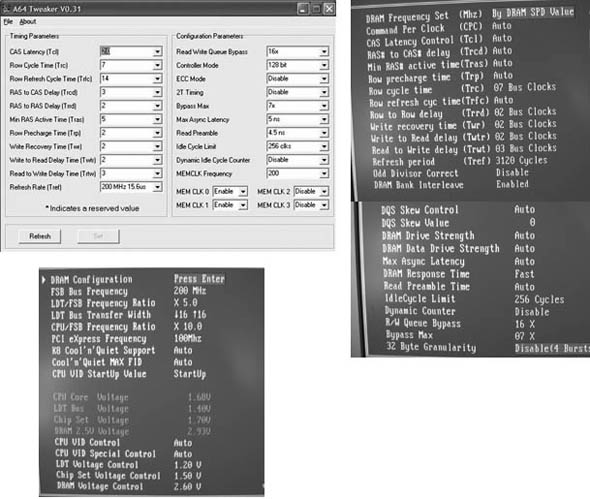Image resolution: width=590 pixels, height=499 pixels.
Task: Click the greyed-out Set button
Action: tap(98, 236)
